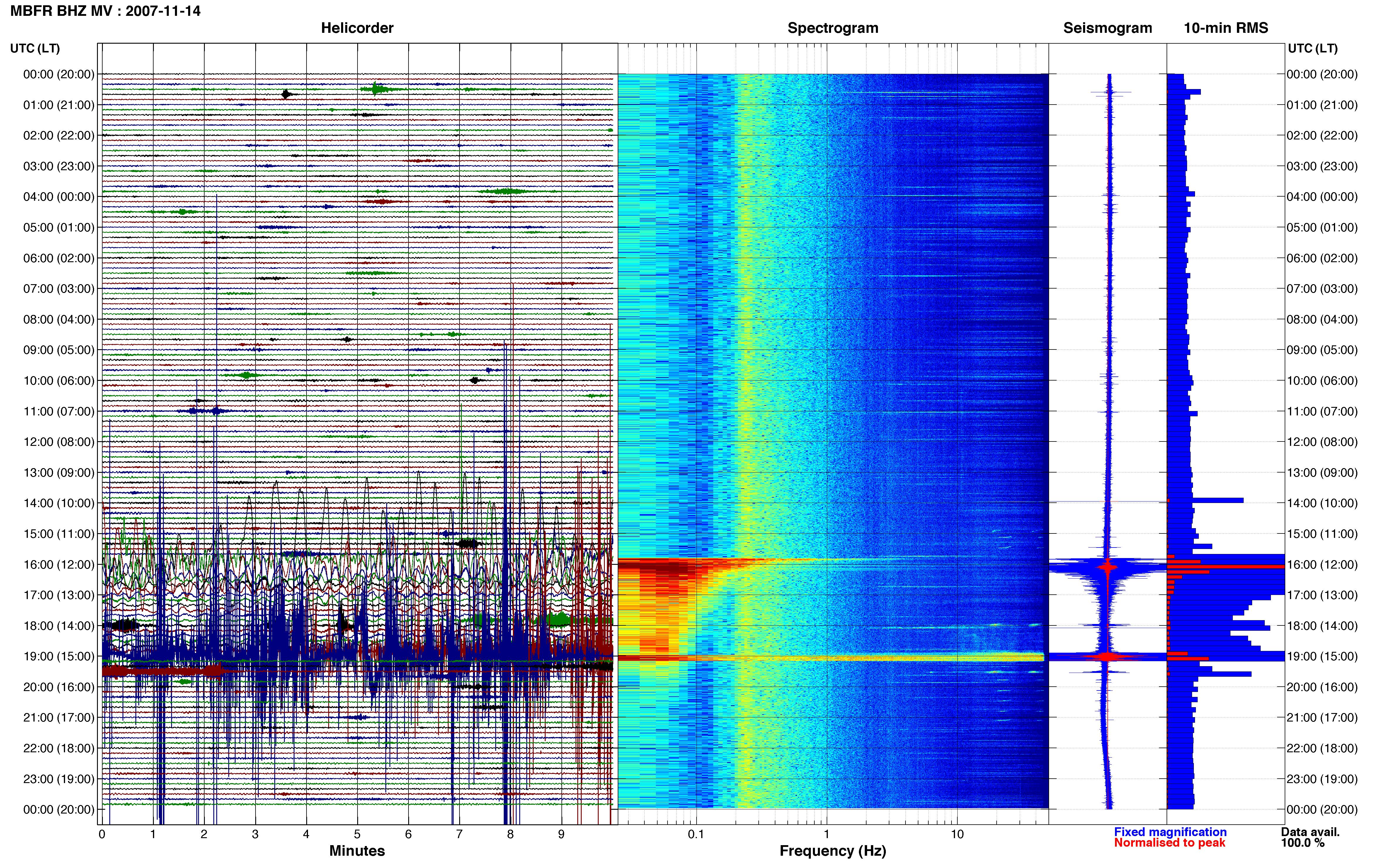1389x868 pixels.
Task: Click 17:00 (13:00) on the Helicorder time axis
Action: click(59, 595)
